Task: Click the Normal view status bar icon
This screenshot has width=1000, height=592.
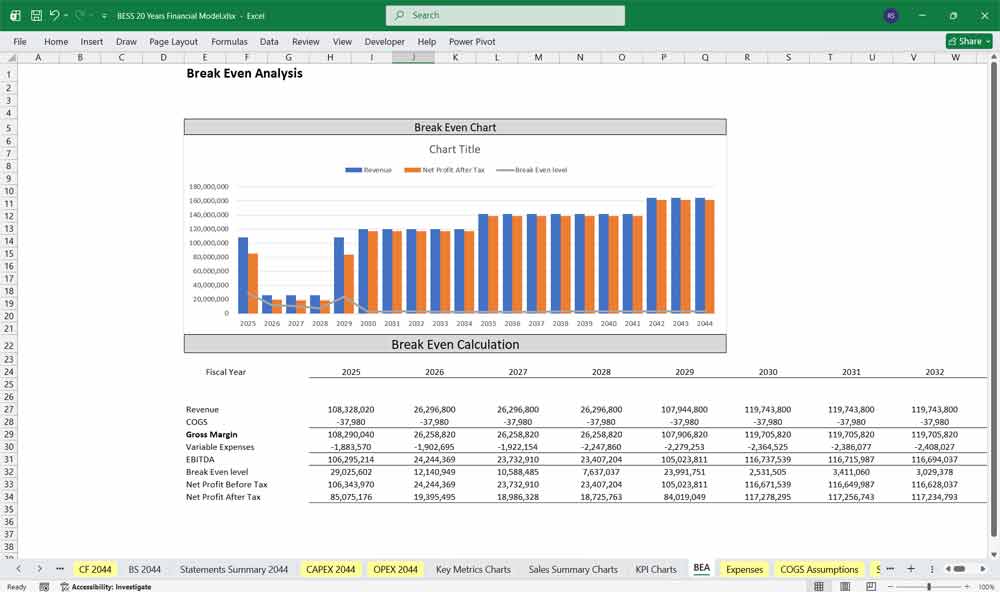Action: (818, 587)
